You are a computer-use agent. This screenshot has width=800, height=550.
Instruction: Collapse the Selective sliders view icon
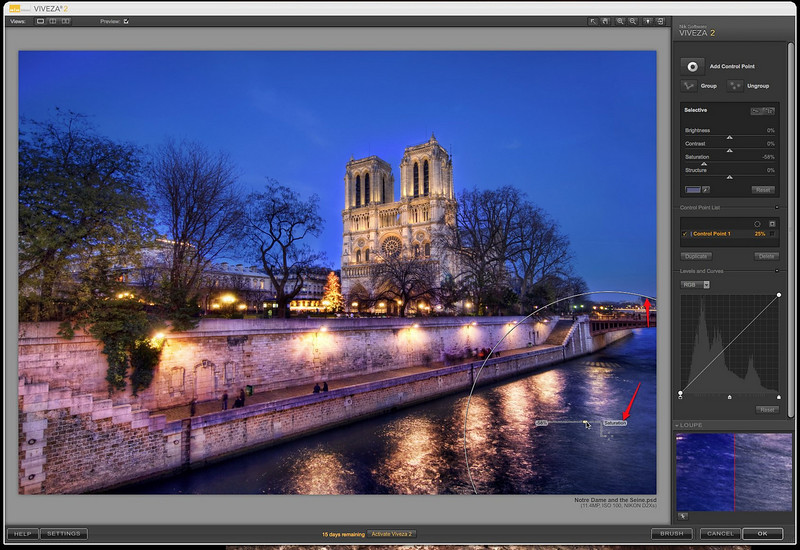point(756,111)
